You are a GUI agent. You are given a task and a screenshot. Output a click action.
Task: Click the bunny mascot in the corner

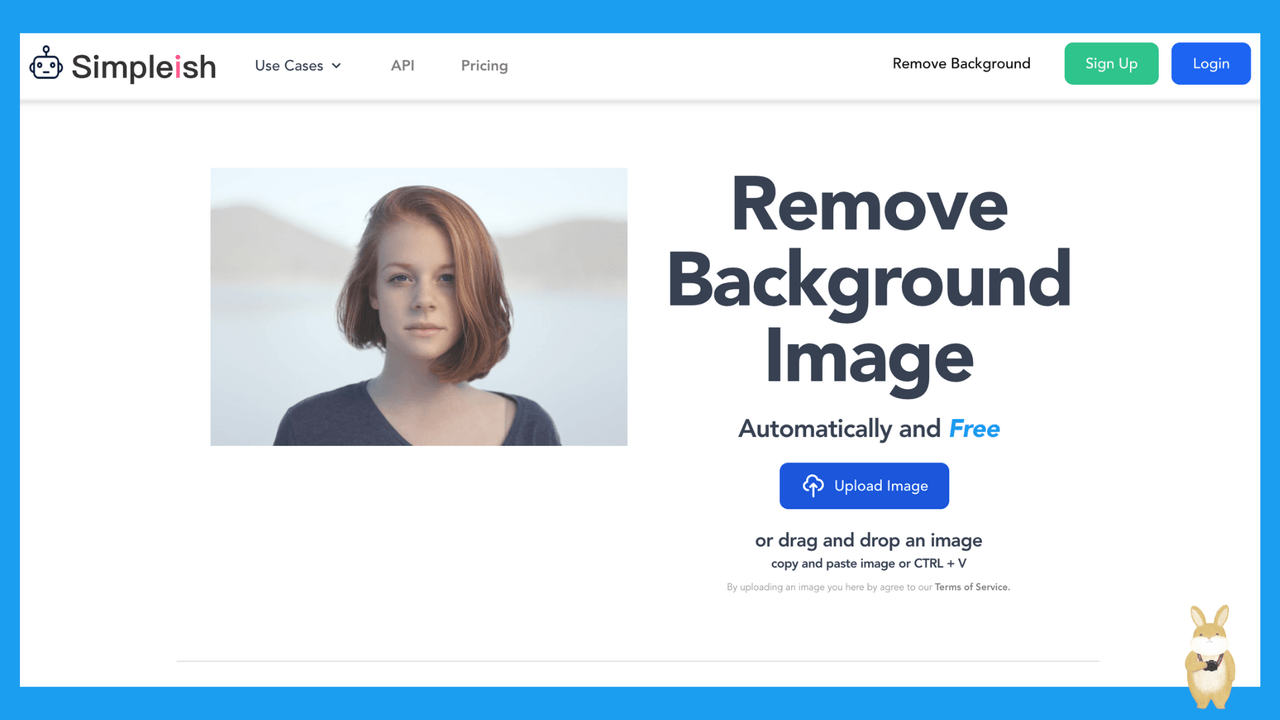[1210, 655]
